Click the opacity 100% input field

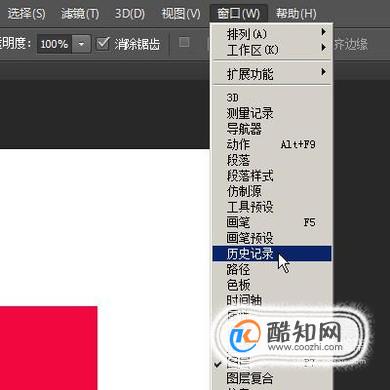click(54, 44)
